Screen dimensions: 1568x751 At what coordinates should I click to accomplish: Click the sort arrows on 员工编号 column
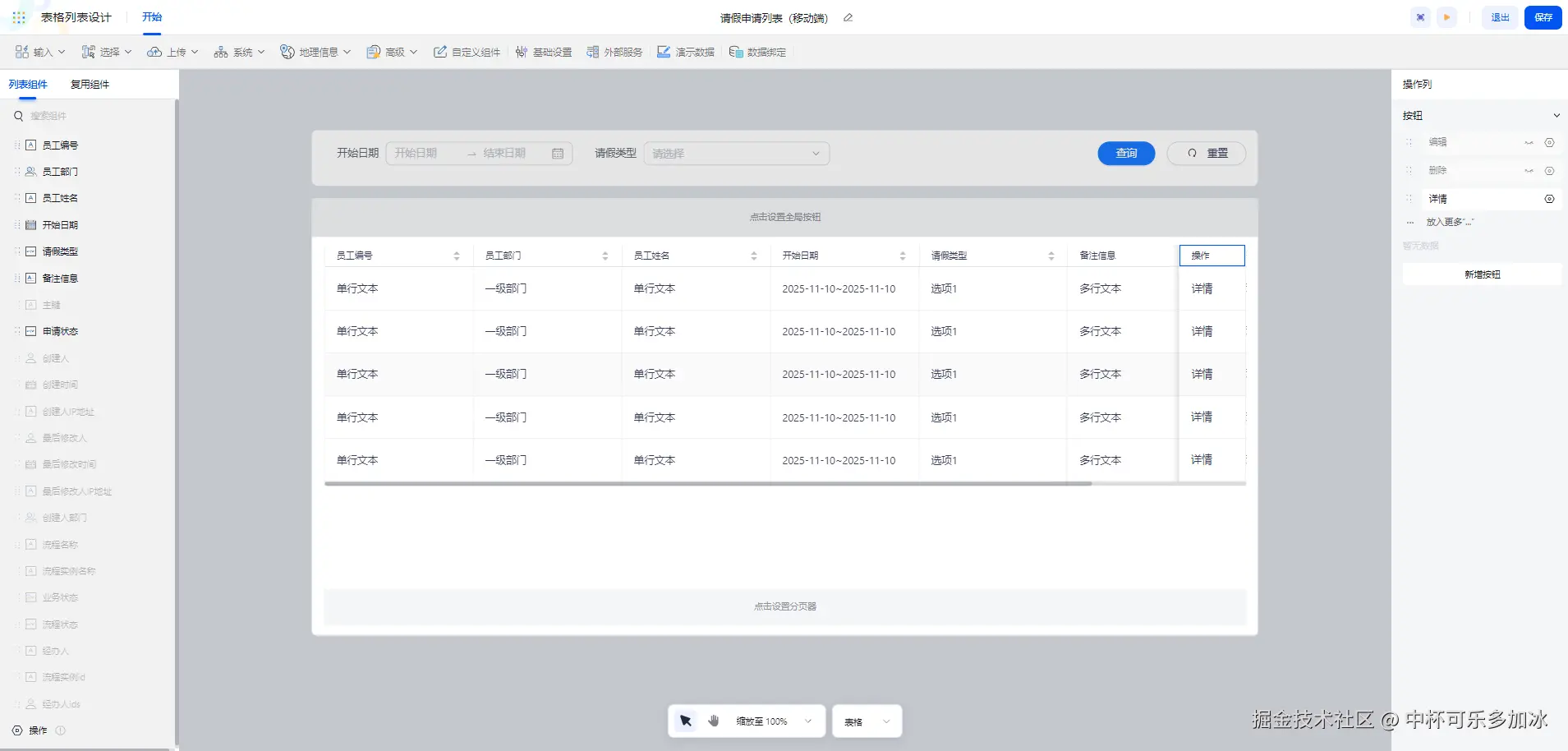coord(457,256)
